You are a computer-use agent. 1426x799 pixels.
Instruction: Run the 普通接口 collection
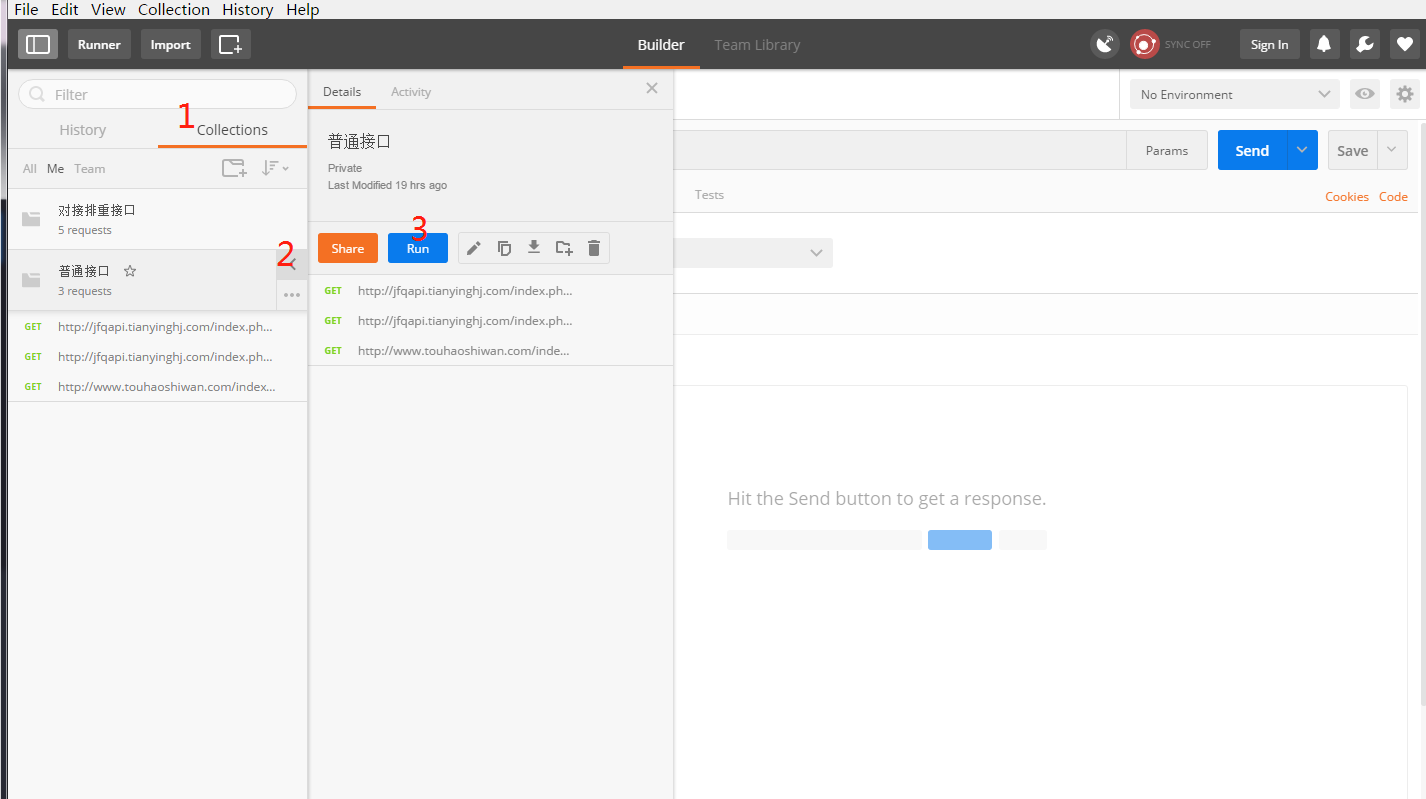(418, 248)
